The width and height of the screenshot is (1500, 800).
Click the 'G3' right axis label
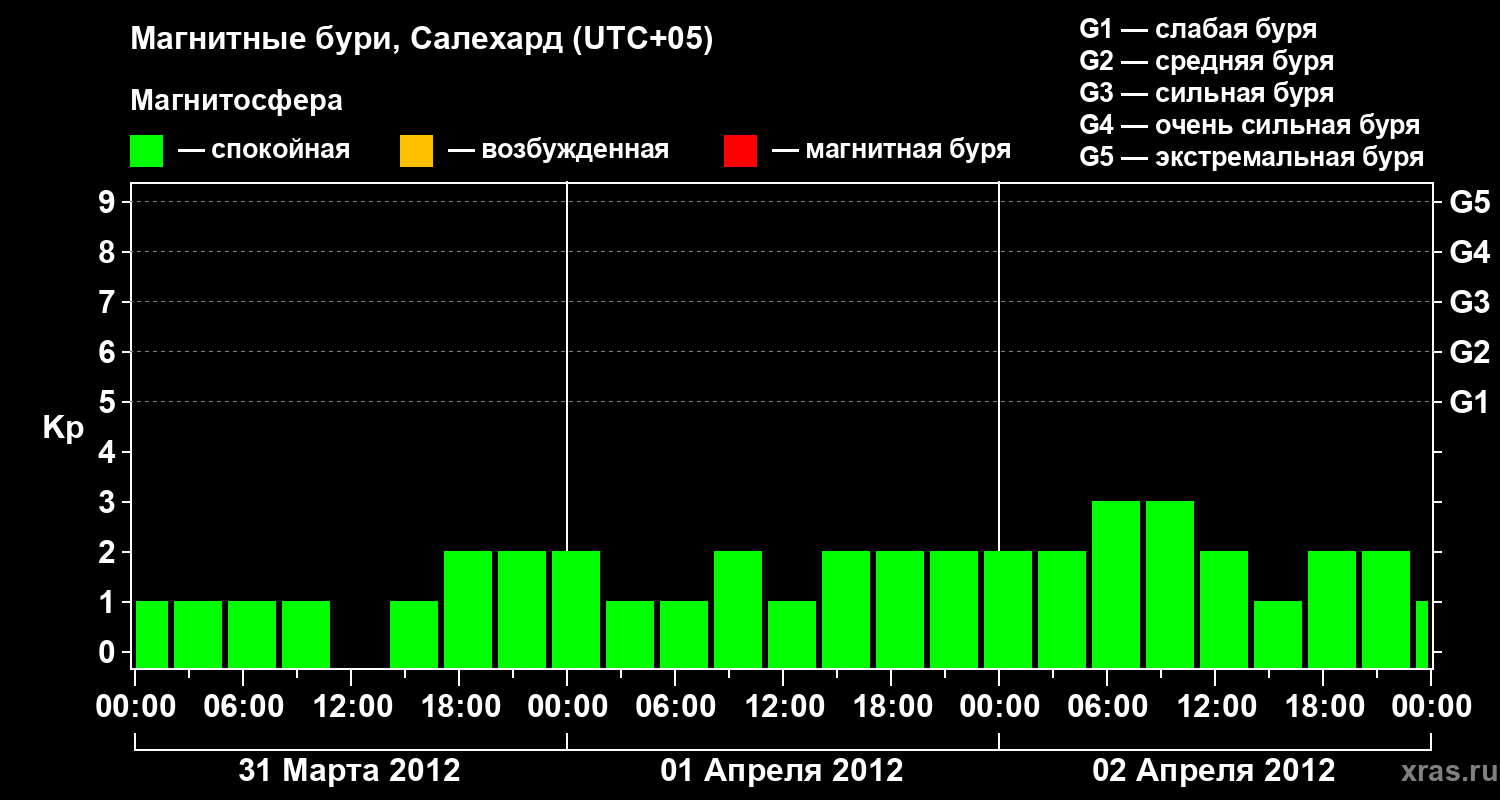(x=1469, y=302)
